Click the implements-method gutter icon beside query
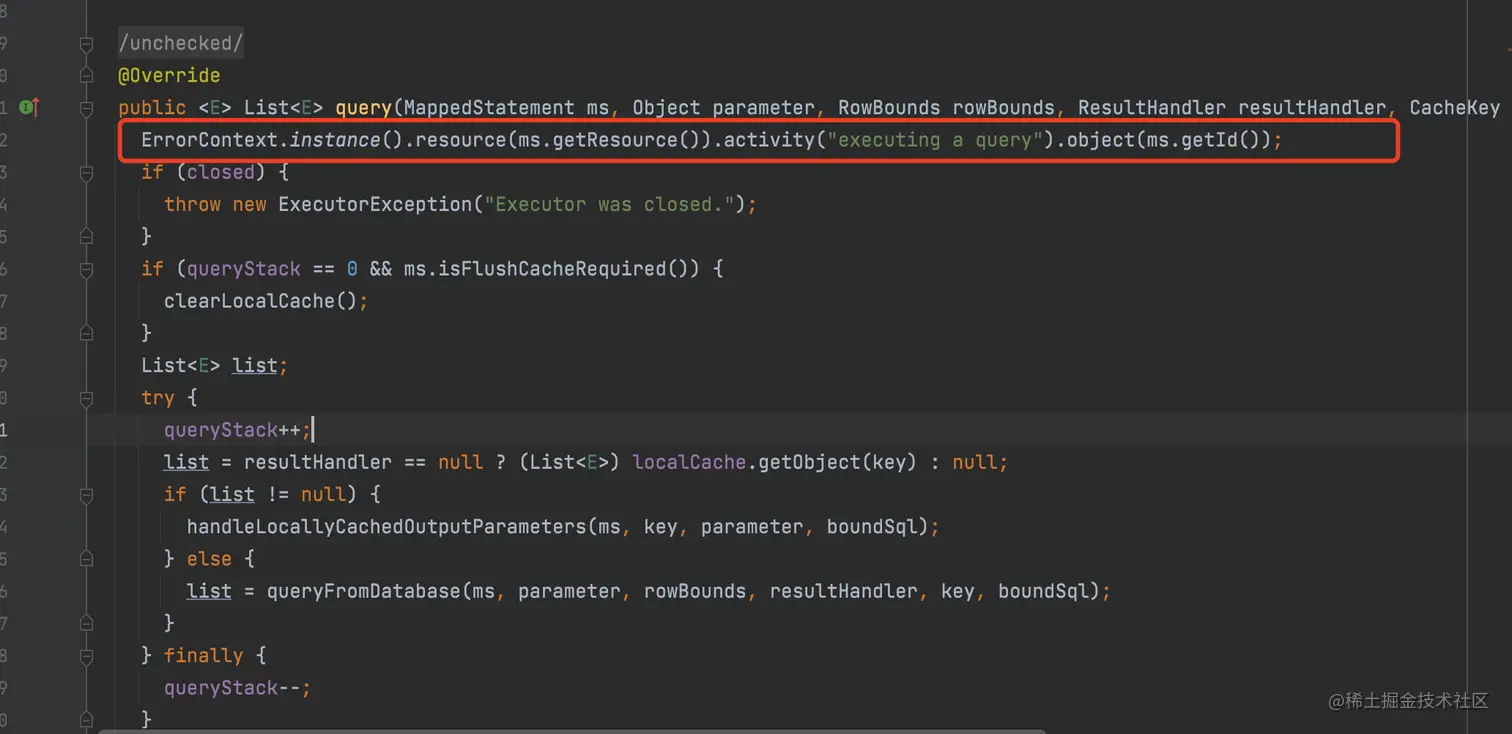The width and height of the screenshot is (1512, 734). pyautogui.click(x=29, y=107)
